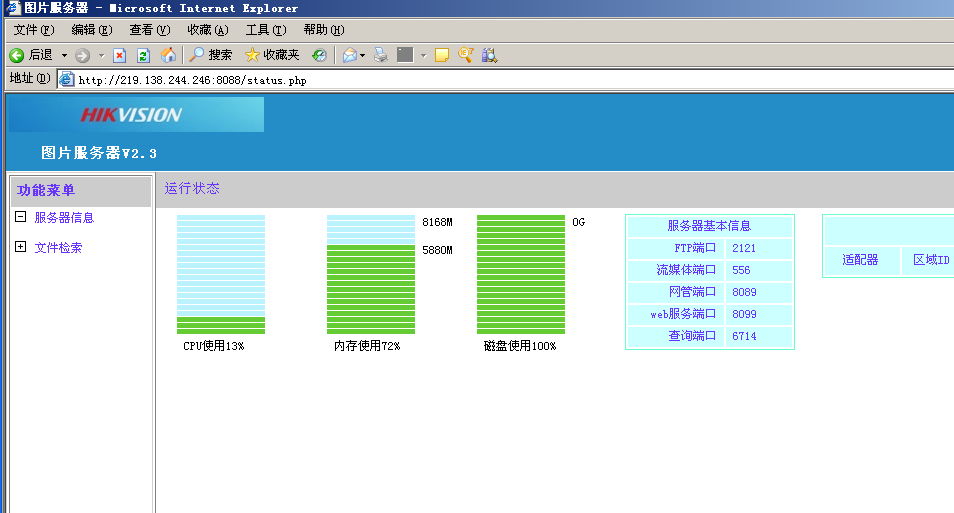Image resolution: width=954 pixels, height=513 pixels.
Task: Click the Refresh page icon
Action: pyautogui.click(x=144, y=55)
